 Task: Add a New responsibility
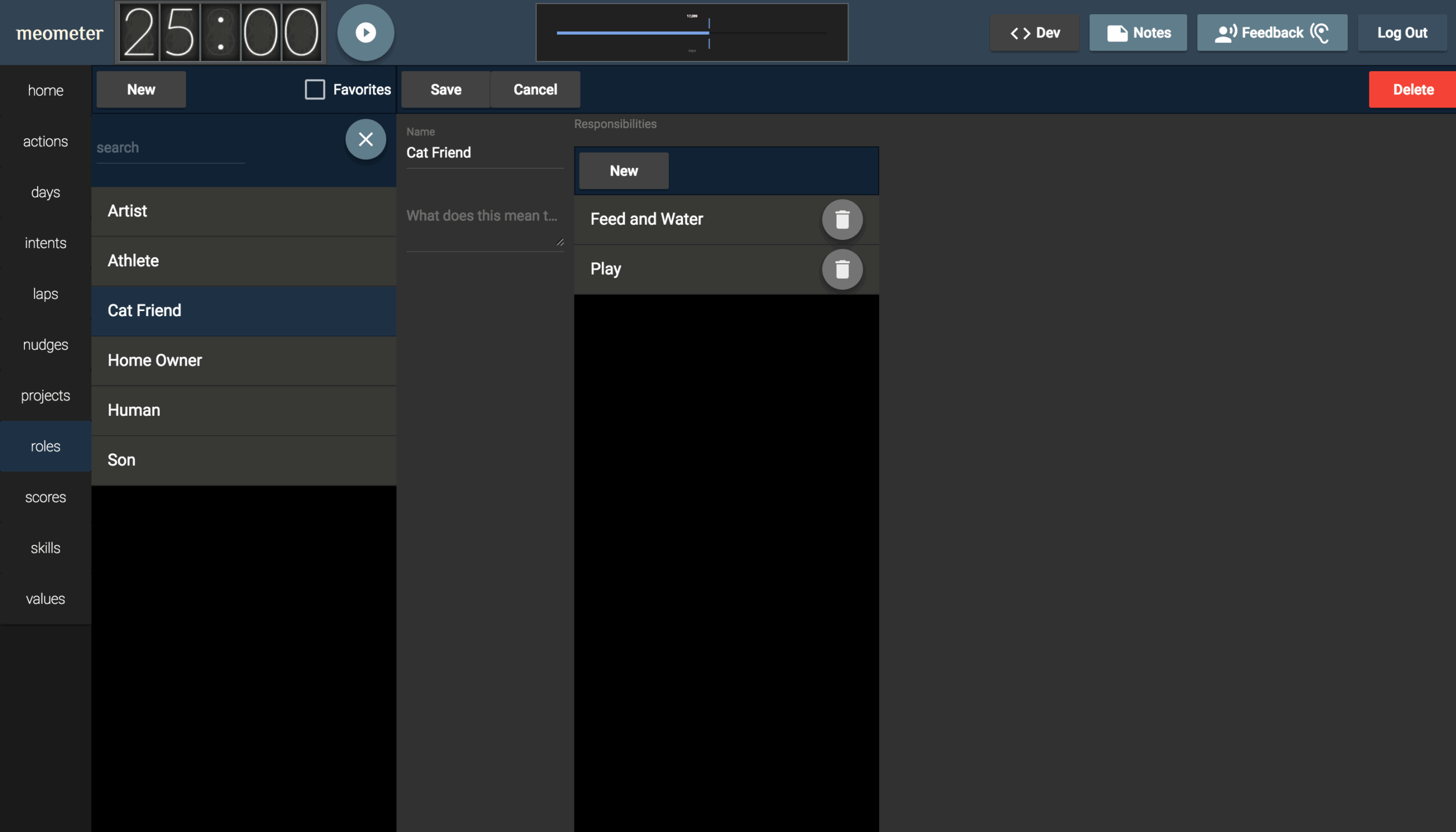pos(623,171)
